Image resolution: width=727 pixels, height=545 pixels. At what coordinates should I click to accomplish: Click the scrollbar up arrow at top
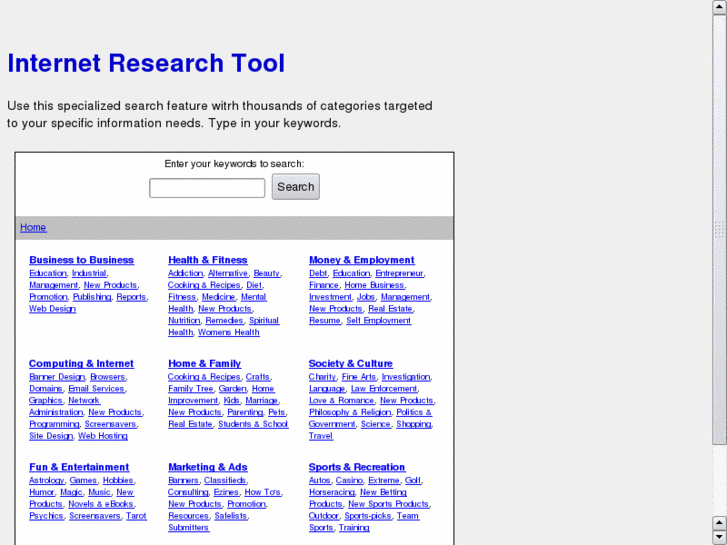(719, 7)
